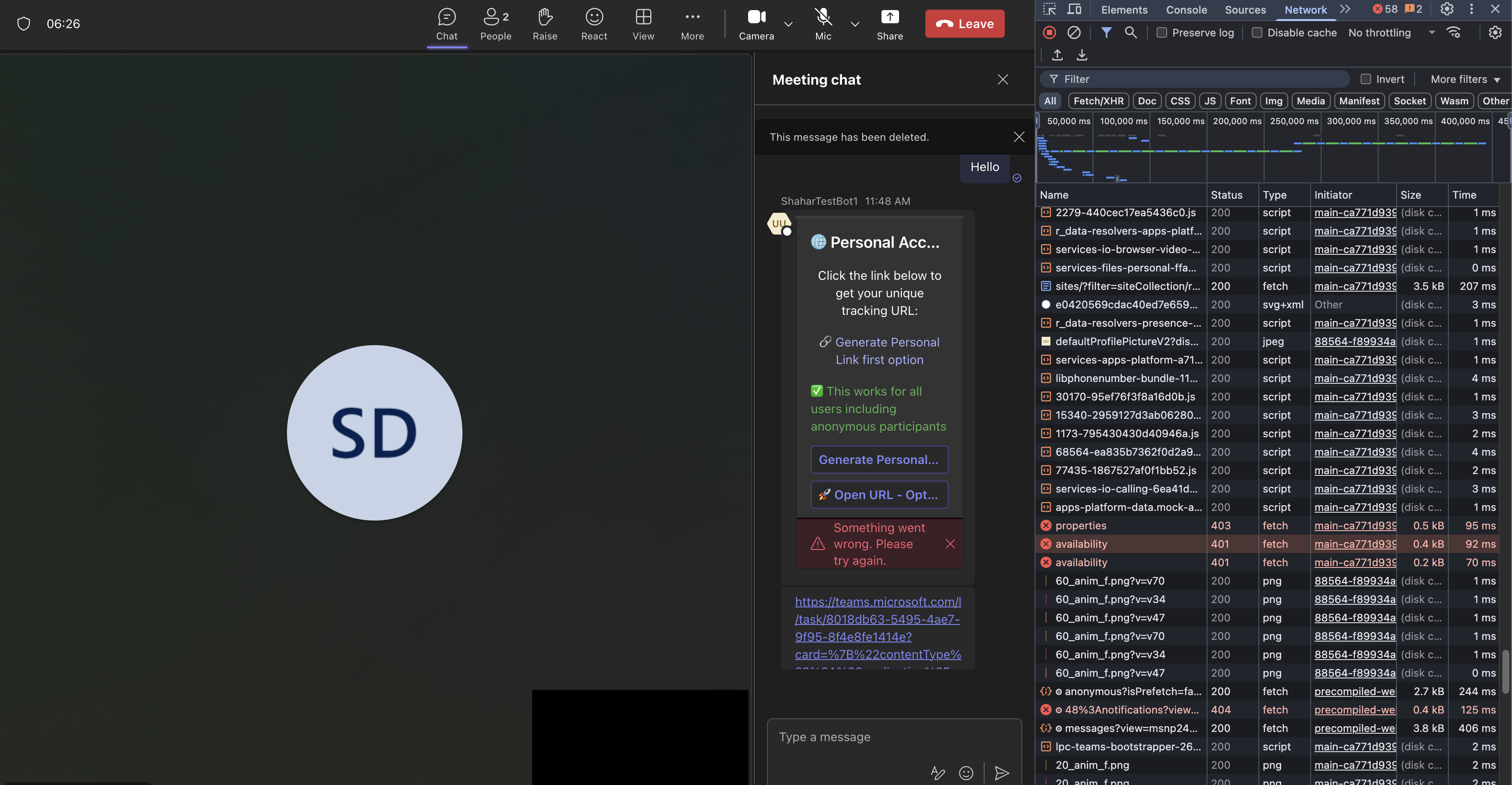The height and width of the screenshot is (785, 1512).
Task: Share your screen content
Action: pos(890,24)
